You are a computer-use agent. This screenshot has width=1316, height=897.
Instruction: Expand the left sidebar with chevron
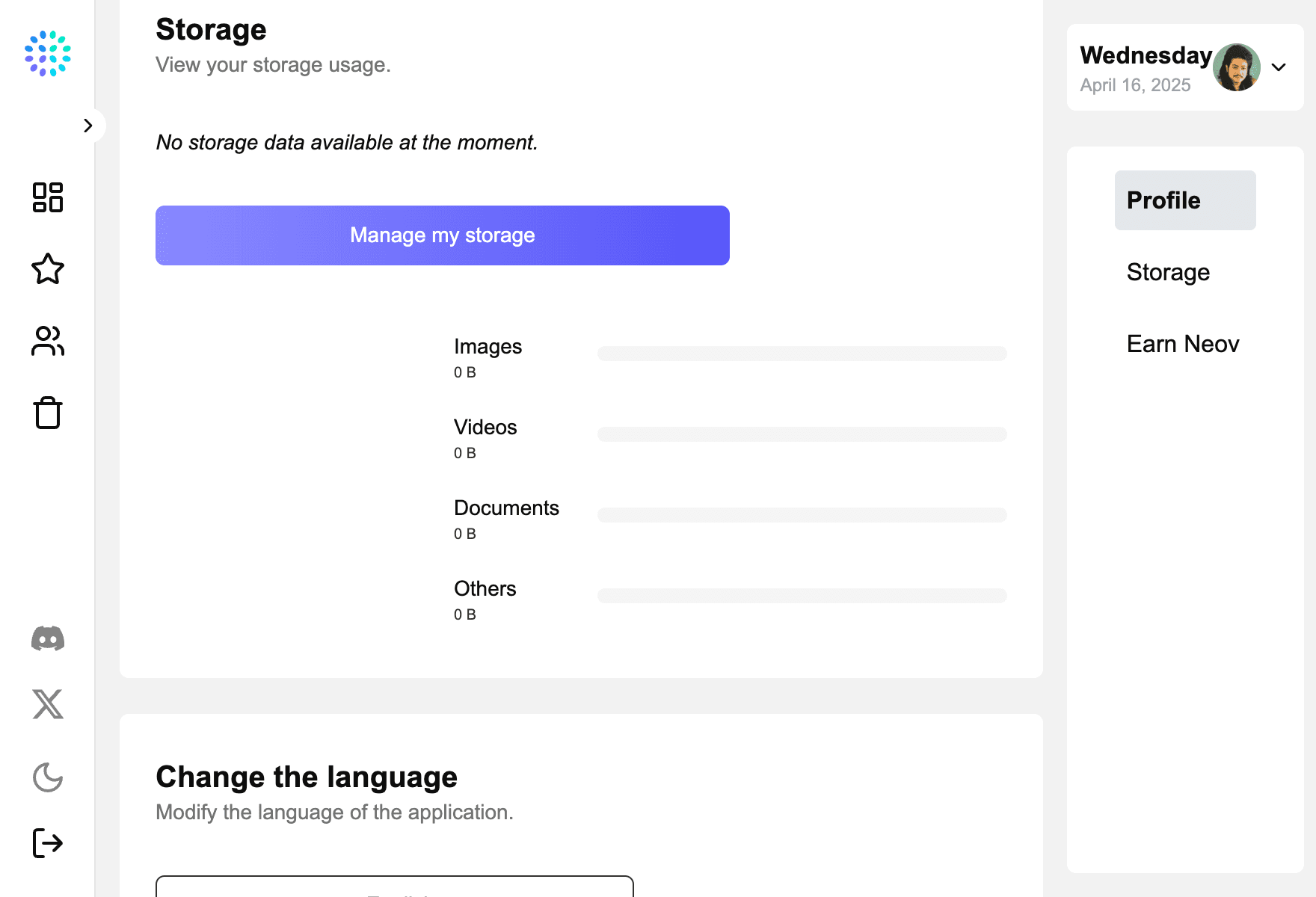(x=88, y=126)
